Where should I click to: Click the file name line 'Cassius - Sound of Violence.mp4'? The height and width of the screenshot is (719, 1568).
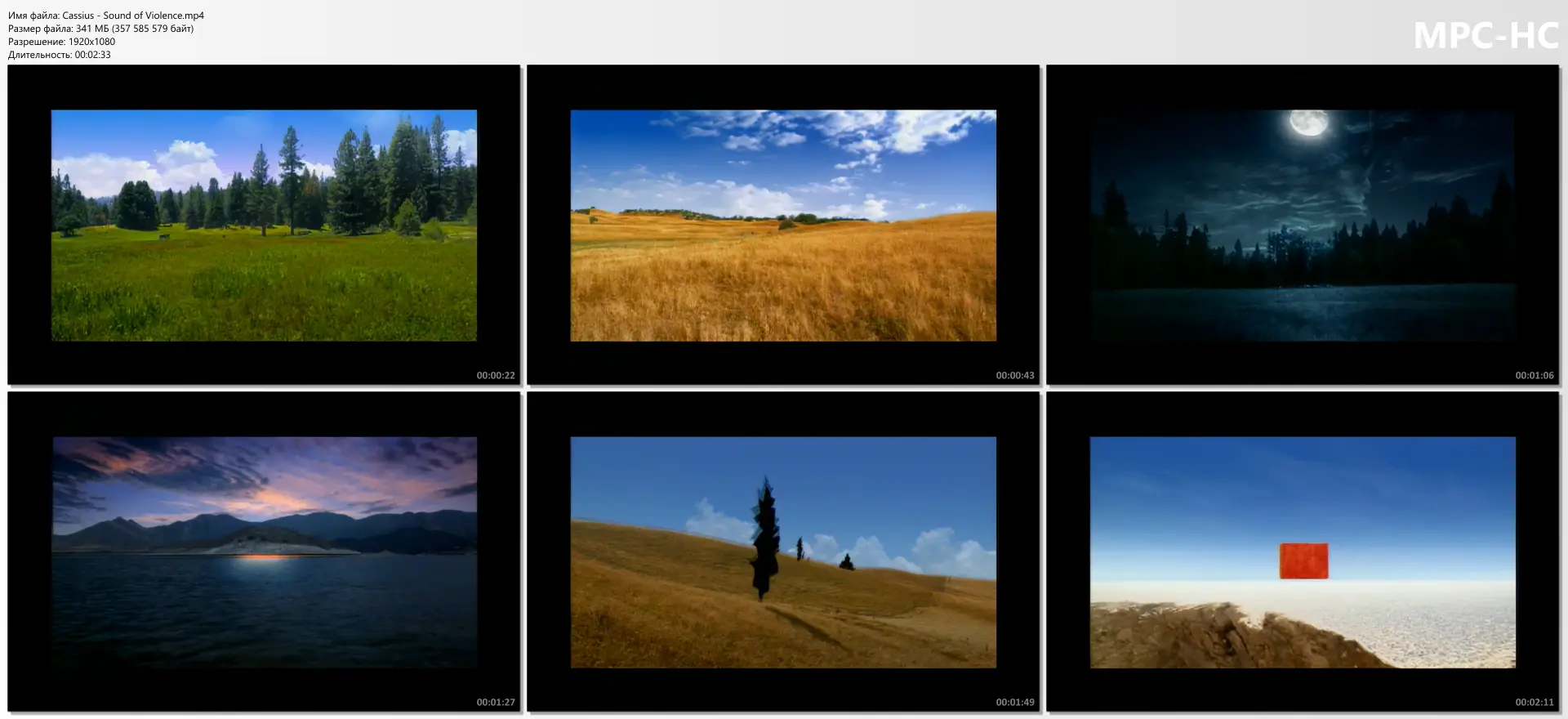tap(106, 16)
